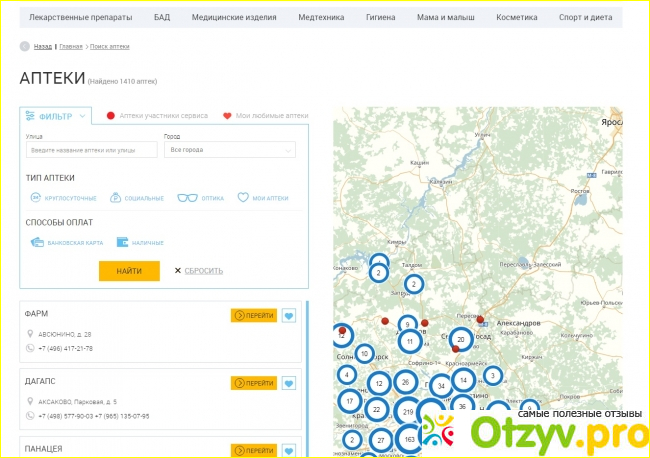Click the Сбросить reset link
Image resolution: width=650 pixels, height=458 pixels.
pos(198,271)
